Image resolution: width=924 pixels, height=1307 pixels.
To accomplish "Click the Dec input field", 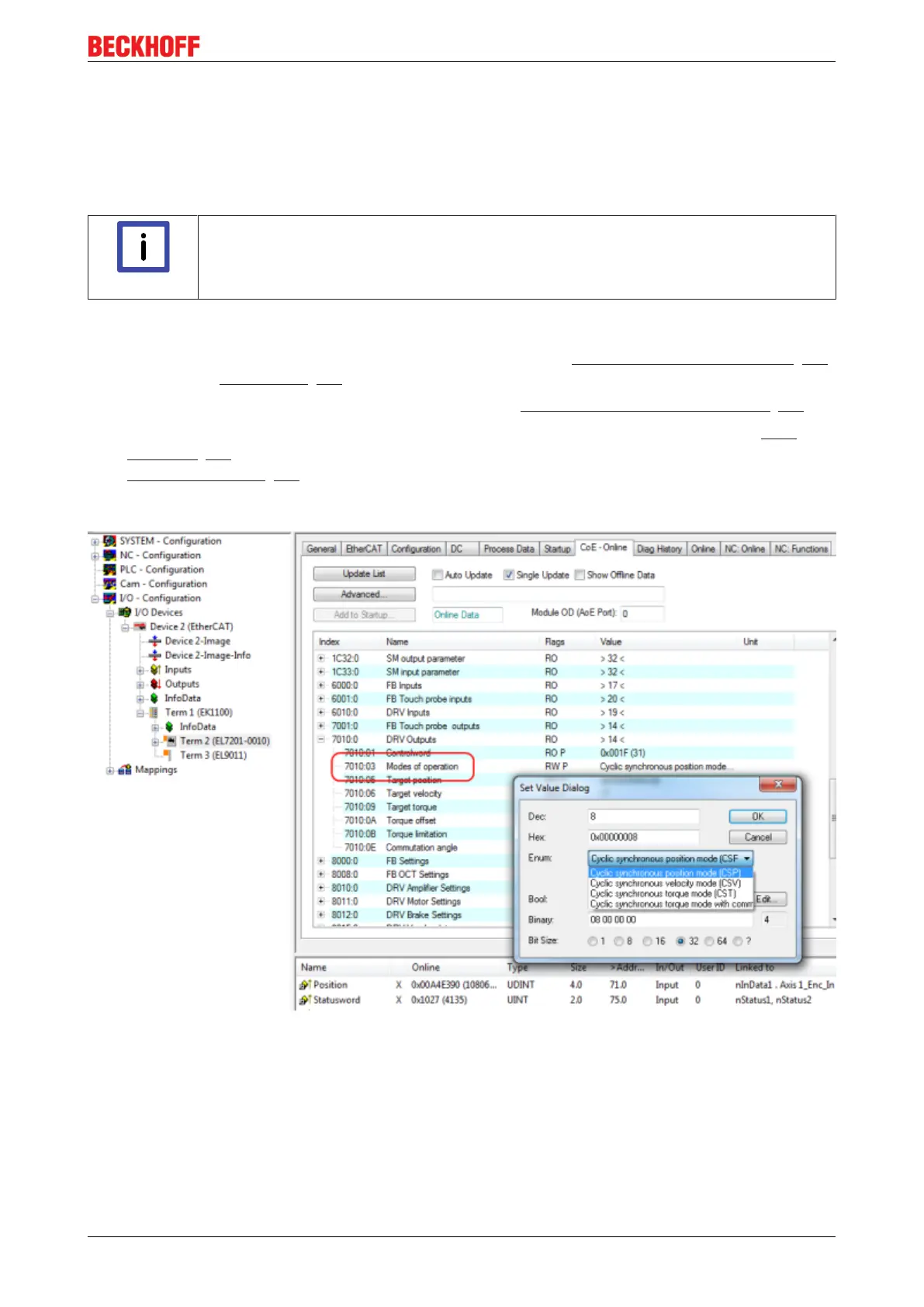I will coord(643,816).
